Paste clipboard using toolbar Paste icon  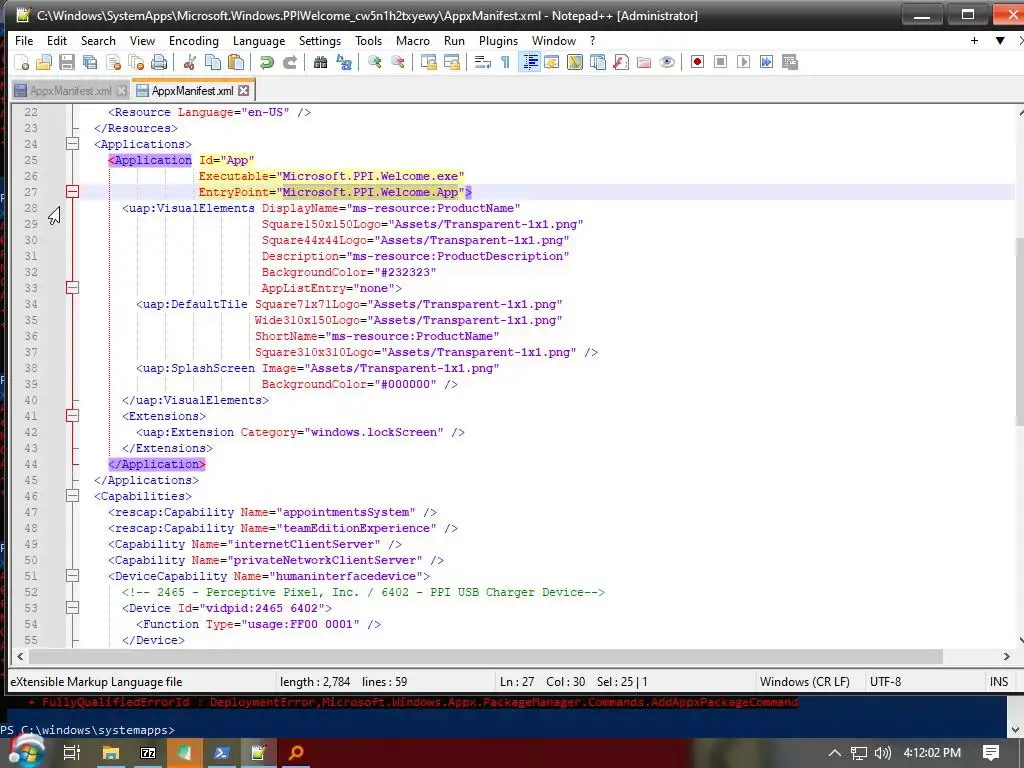(x=236, y=62)
